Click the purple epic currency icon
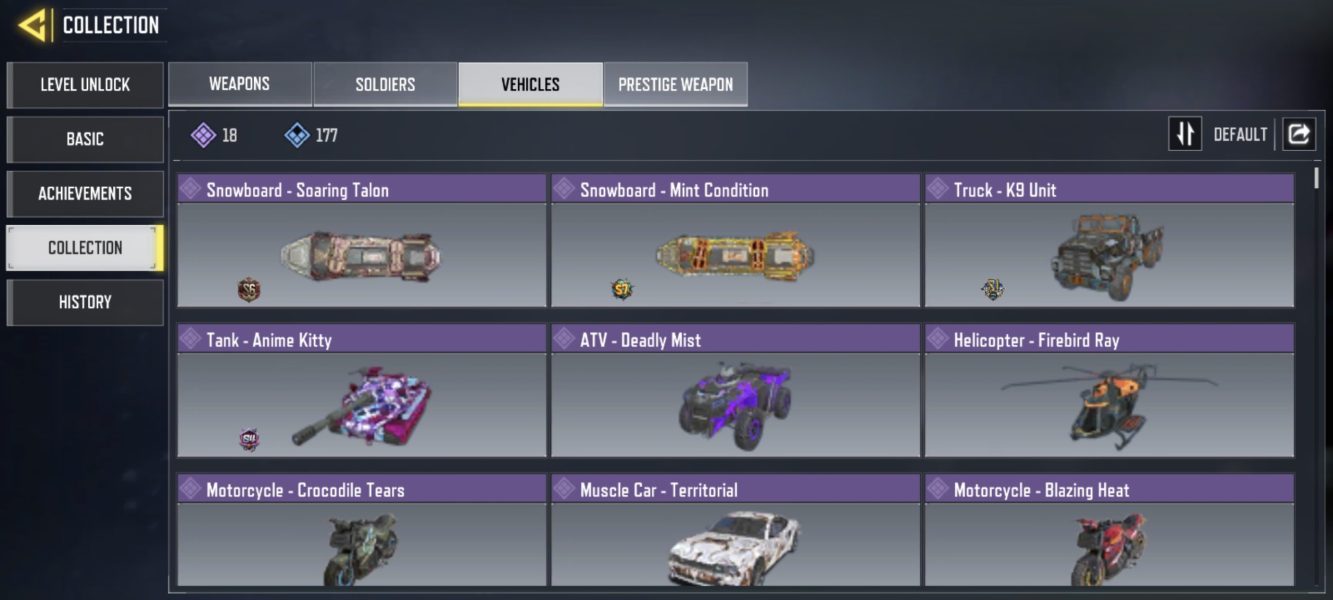 (x=203, y=135)
